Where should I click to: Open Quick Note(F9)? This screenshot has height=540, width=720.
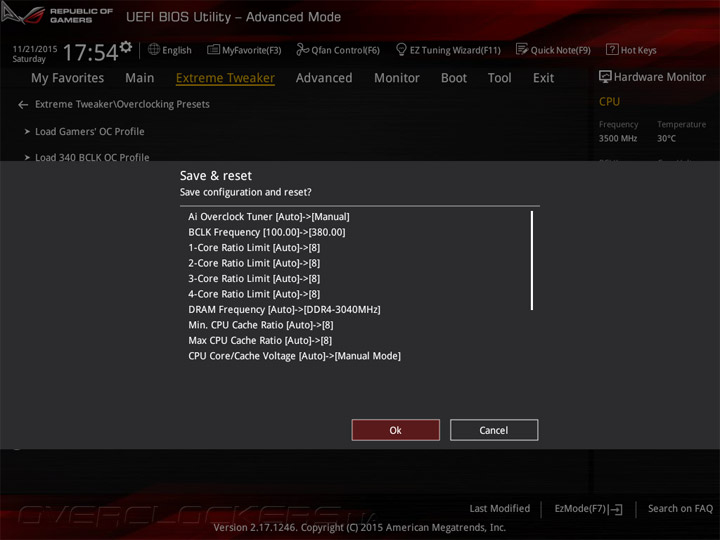tap(553, 50)
